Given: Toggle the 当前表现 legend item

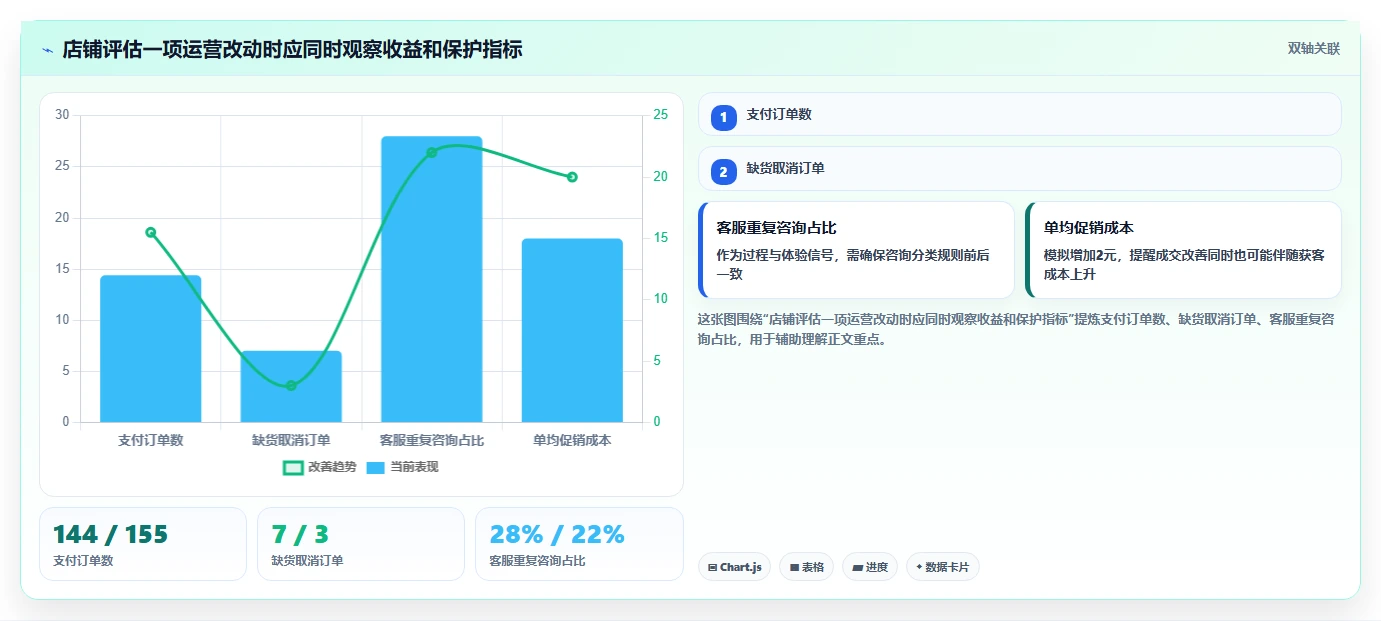Looking at the screenshot, I should (402, 467).
